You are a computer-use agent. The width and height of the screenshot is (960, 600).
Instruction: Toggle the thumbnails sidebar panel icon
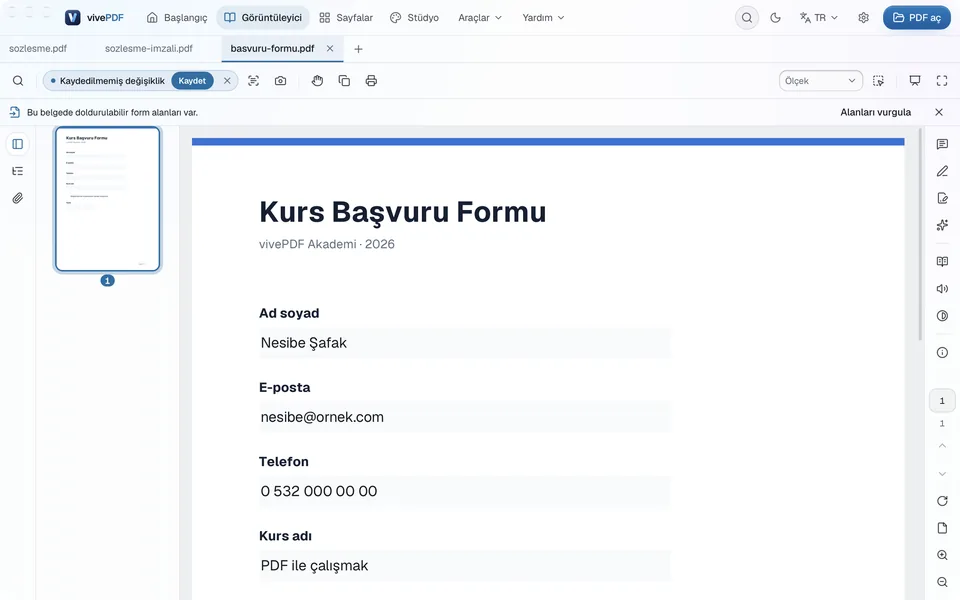[x=18, y=144]
